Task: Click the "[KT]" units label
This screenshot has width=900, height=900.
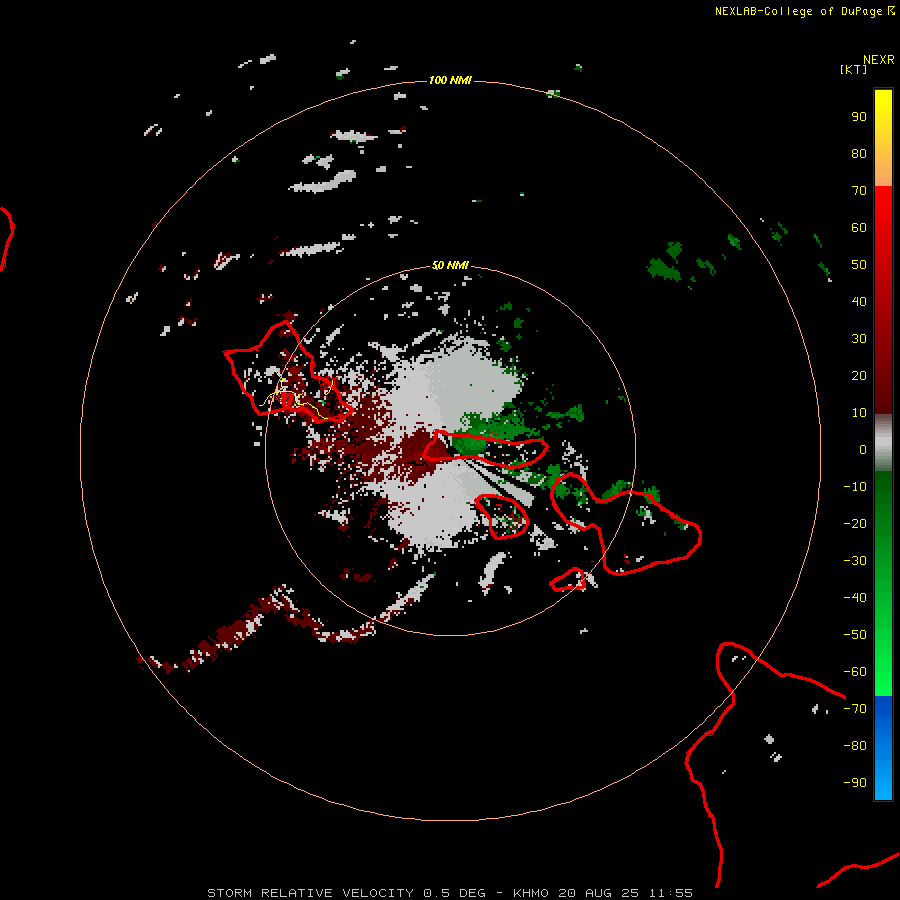Action: 854,69
